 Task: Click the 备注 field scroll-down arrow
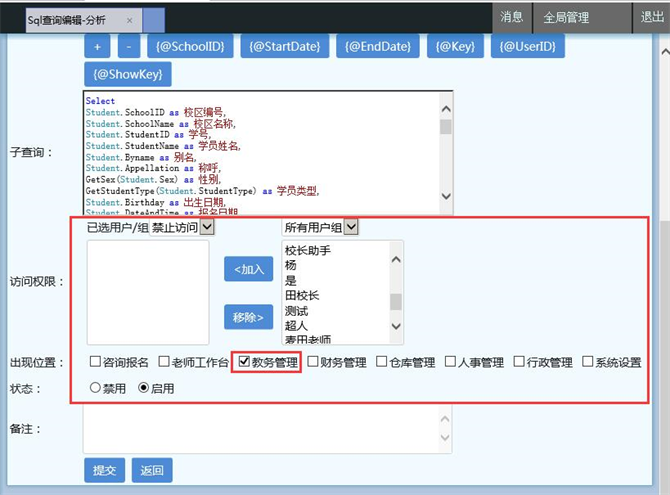(445, 438)
